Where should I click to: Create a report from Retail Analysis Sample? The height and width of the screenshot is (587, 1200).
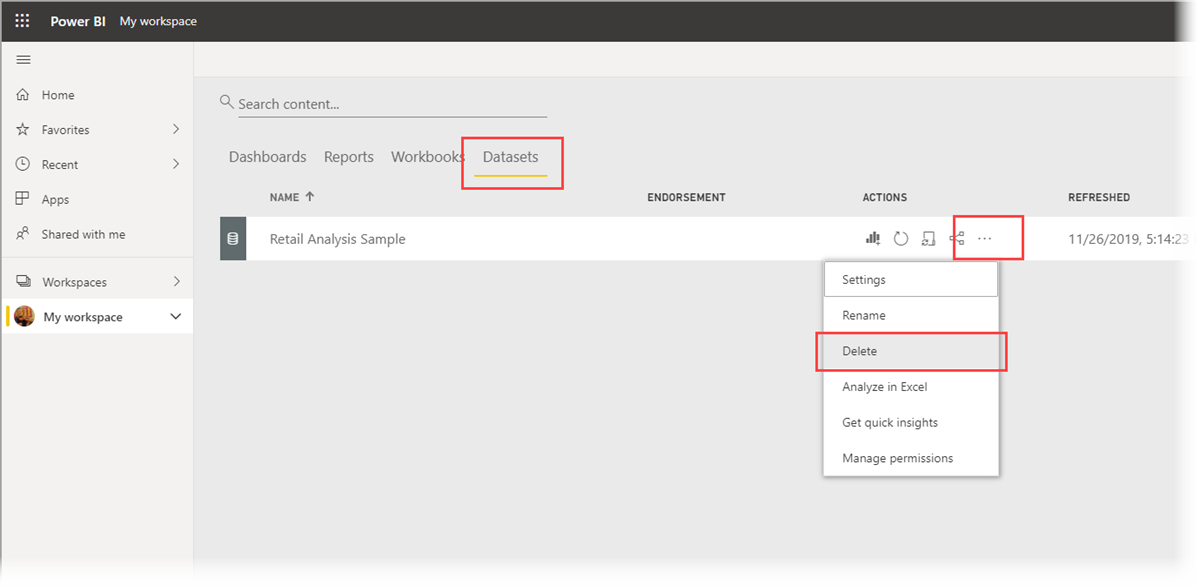click(872, 238)
